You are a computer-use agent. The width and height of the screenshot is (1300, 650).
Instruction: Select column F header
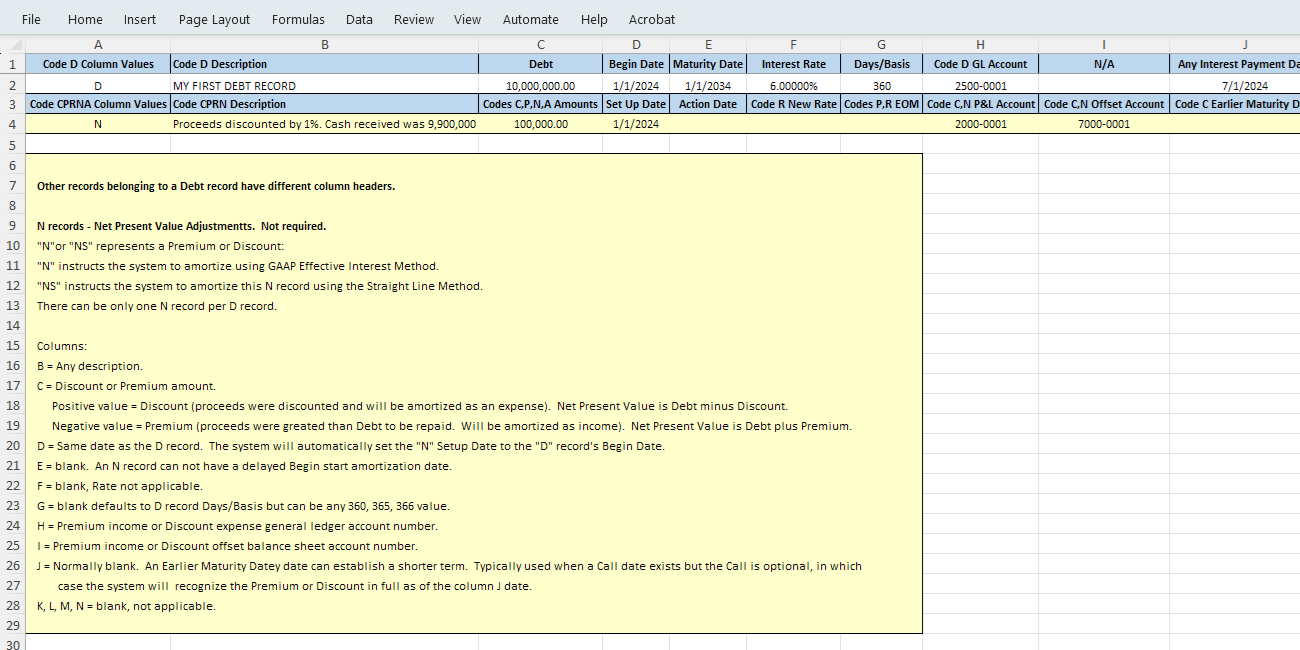click(794, 44)
